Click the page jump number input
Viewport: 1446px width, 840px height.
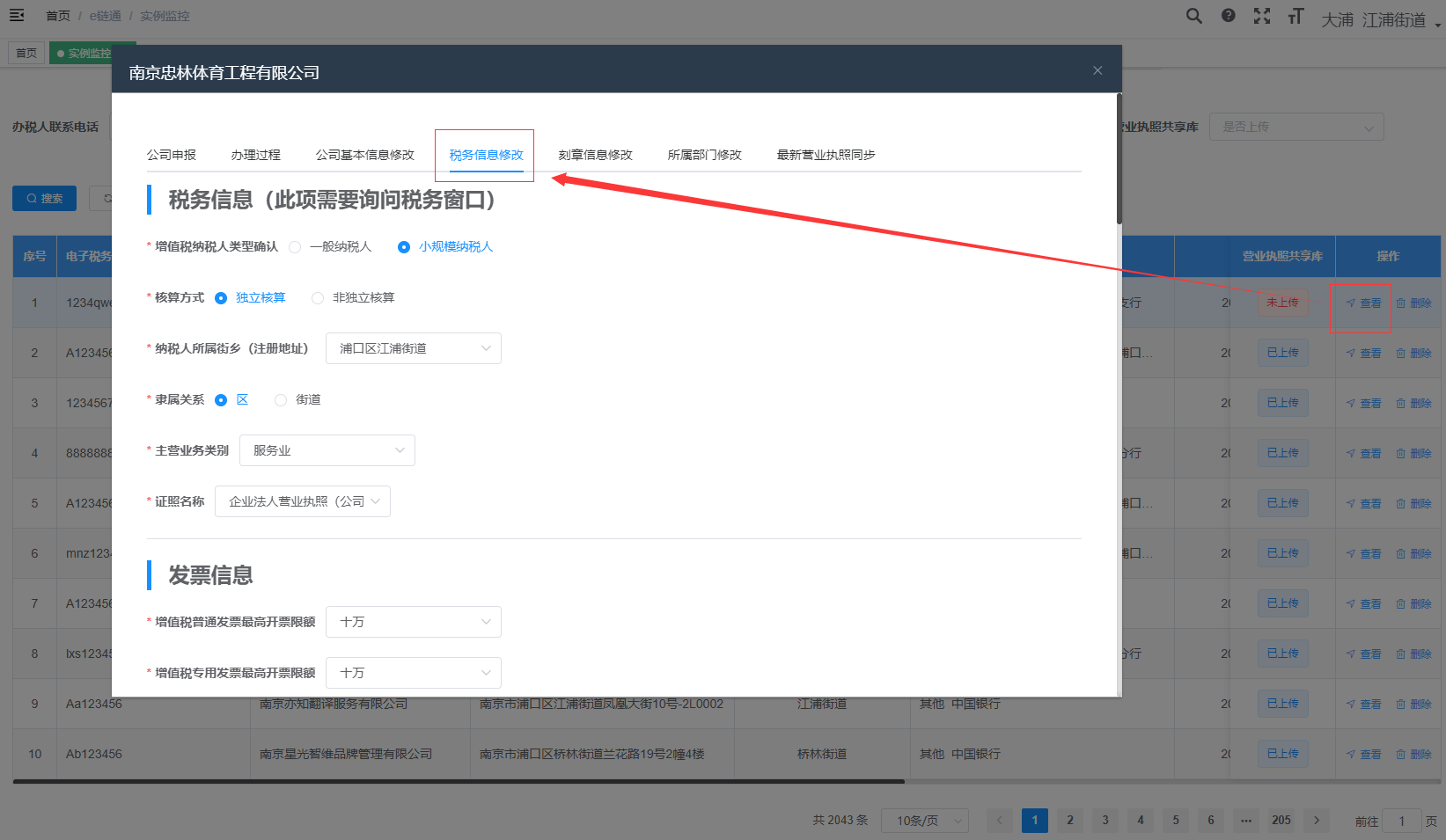[1401, 821]
